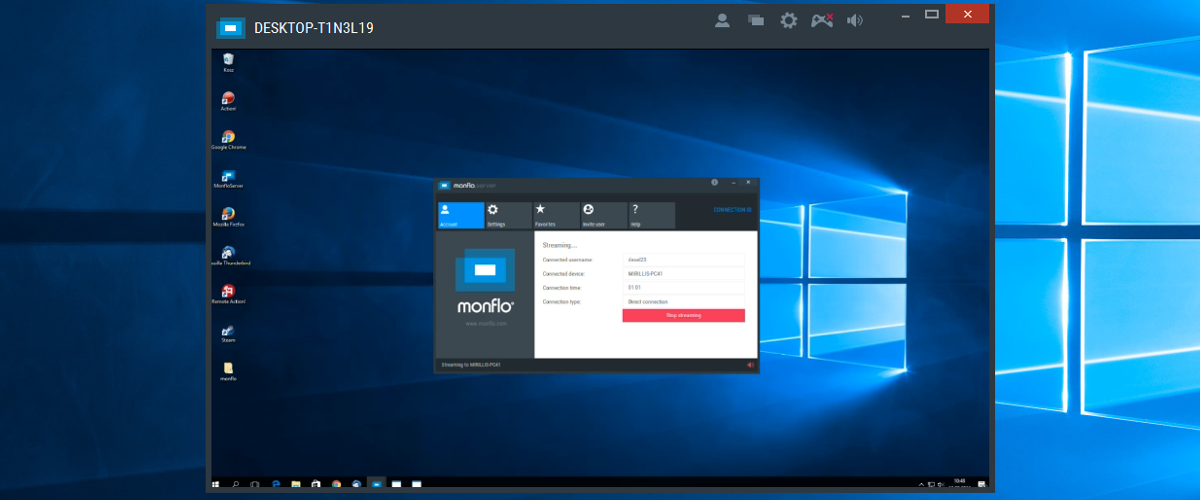Select Google Chrome desktop shortcut
The height and width of the screenshot is (500, 1200).
228,139
